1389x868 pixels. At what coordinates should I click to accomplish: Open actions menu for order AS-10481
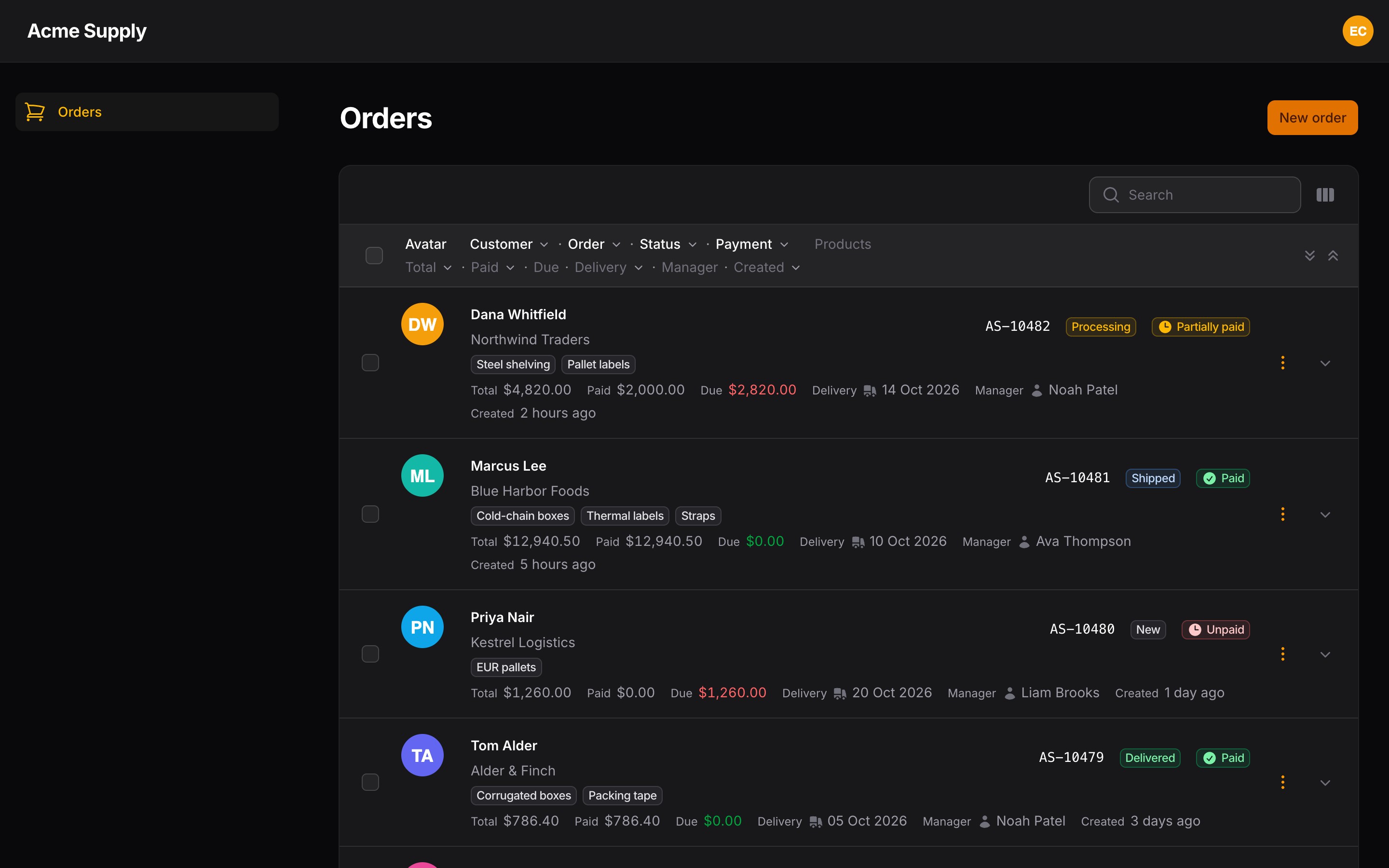click(x=1282, y=515)
